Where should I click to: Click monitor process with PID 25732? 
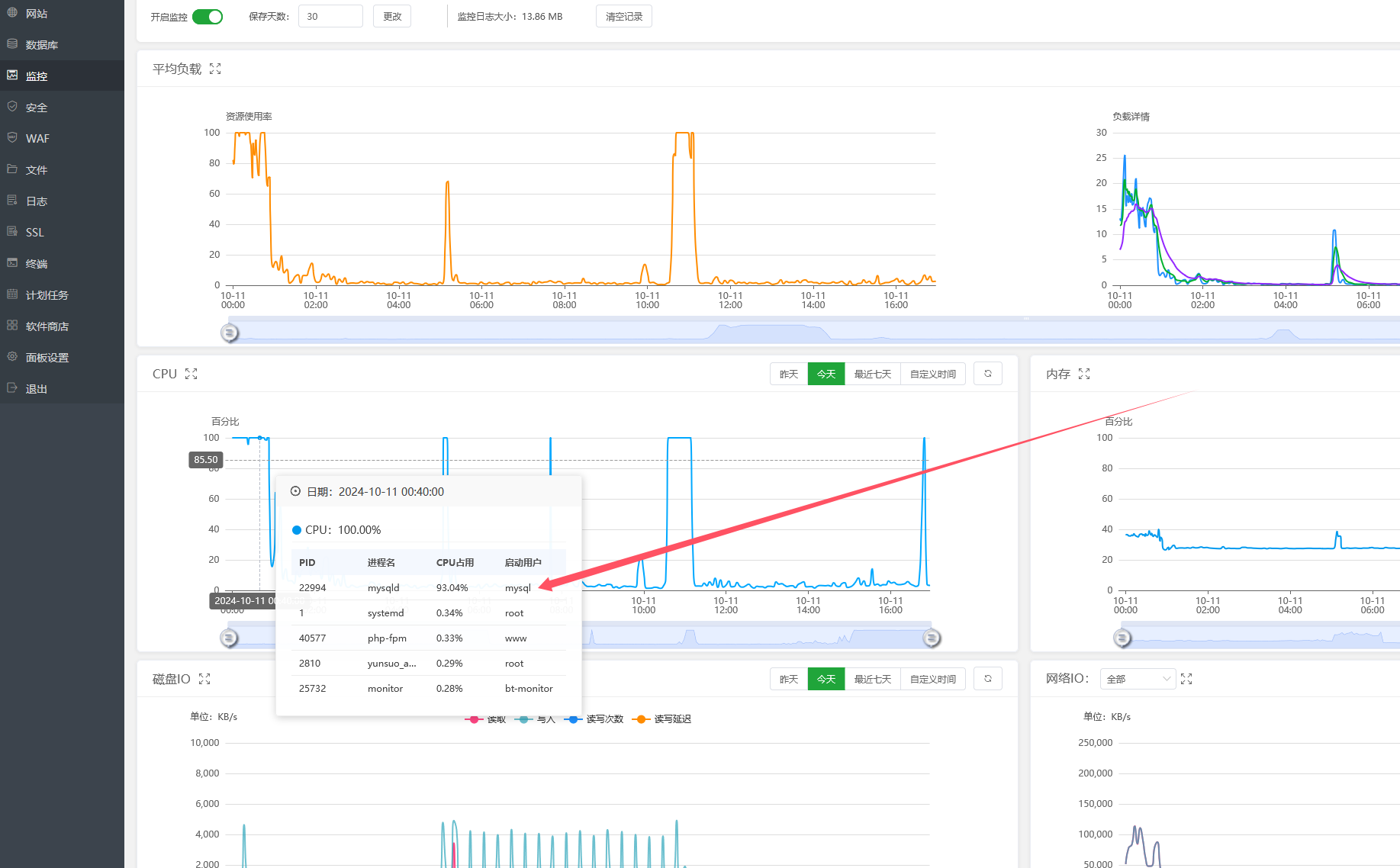pyautogui.click(x=428, y=688)
